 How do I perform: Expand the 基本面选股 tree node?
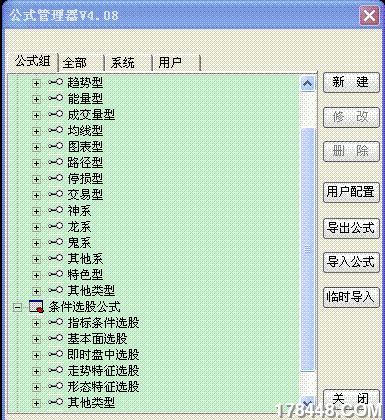coord(36,339)
